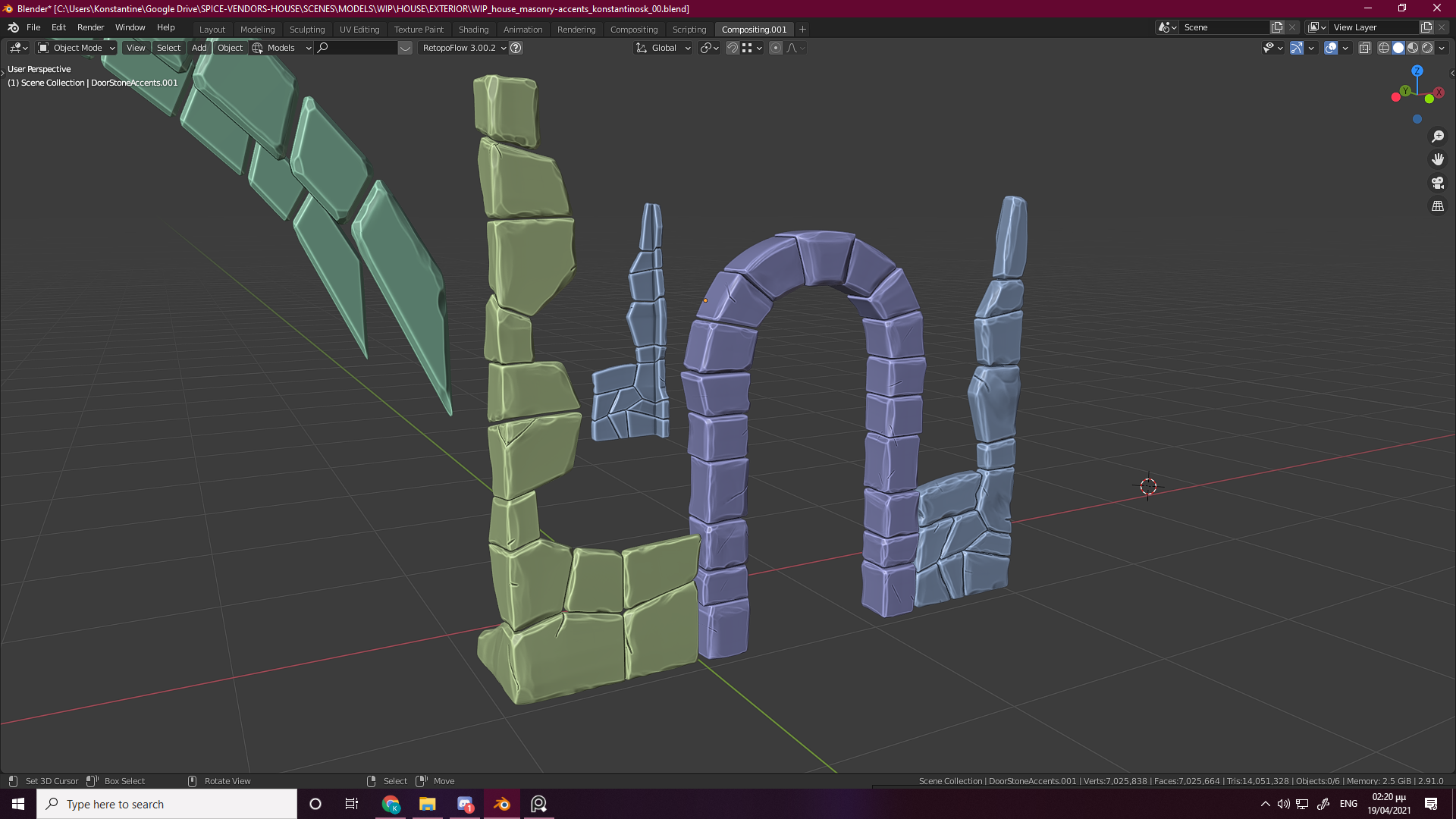
Task: Click the pan view hand icon
Action: tap(1437, 159)
